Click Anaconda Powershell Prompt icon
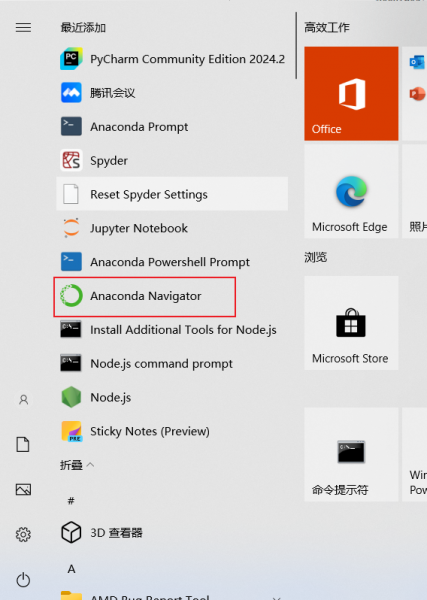Screen dimensions: 427x600 click(71, 262)
